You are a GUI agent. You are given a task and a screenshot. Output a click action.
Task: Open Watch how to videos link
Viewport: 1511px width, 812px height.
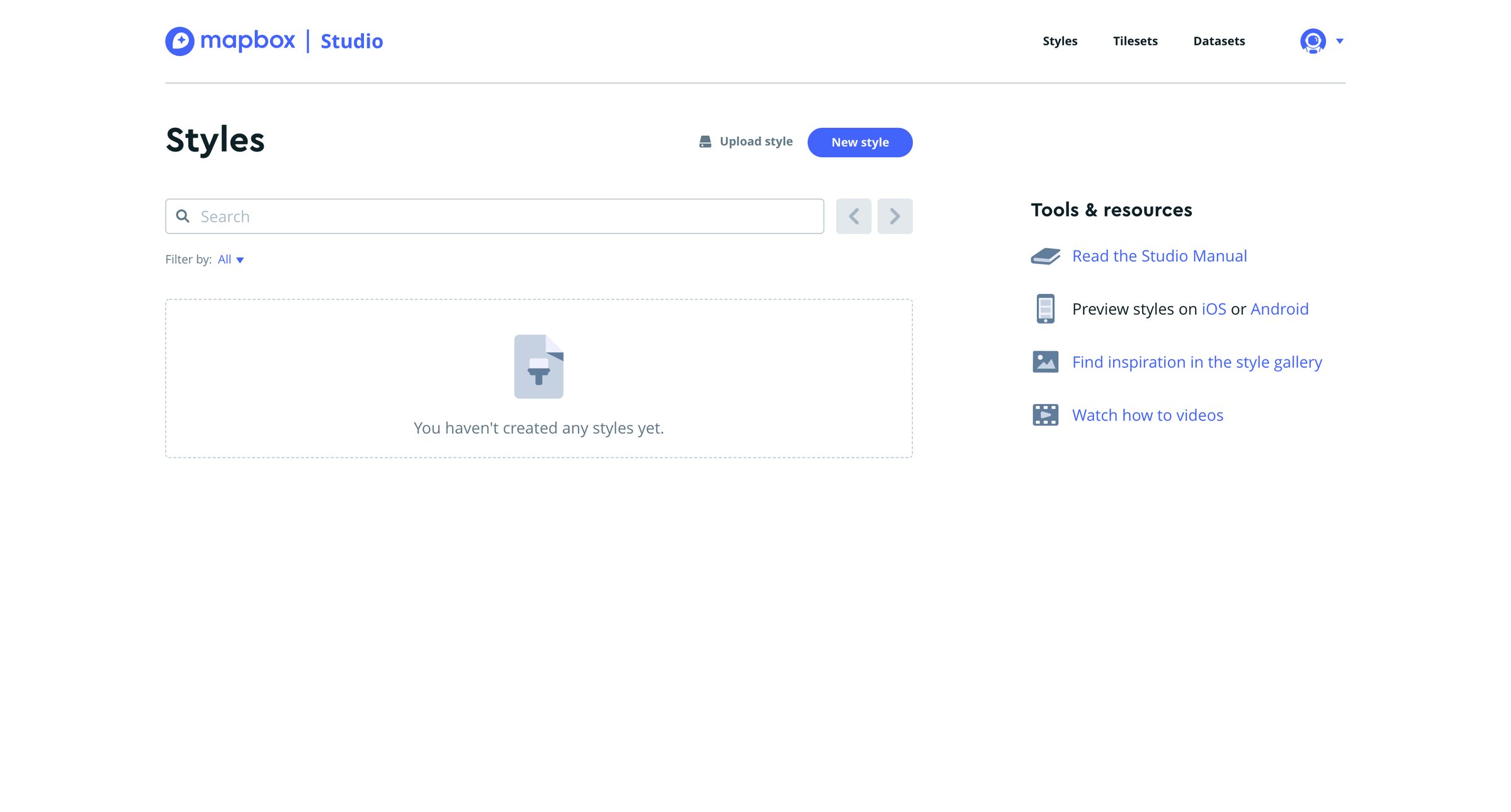click(1147, 415)
